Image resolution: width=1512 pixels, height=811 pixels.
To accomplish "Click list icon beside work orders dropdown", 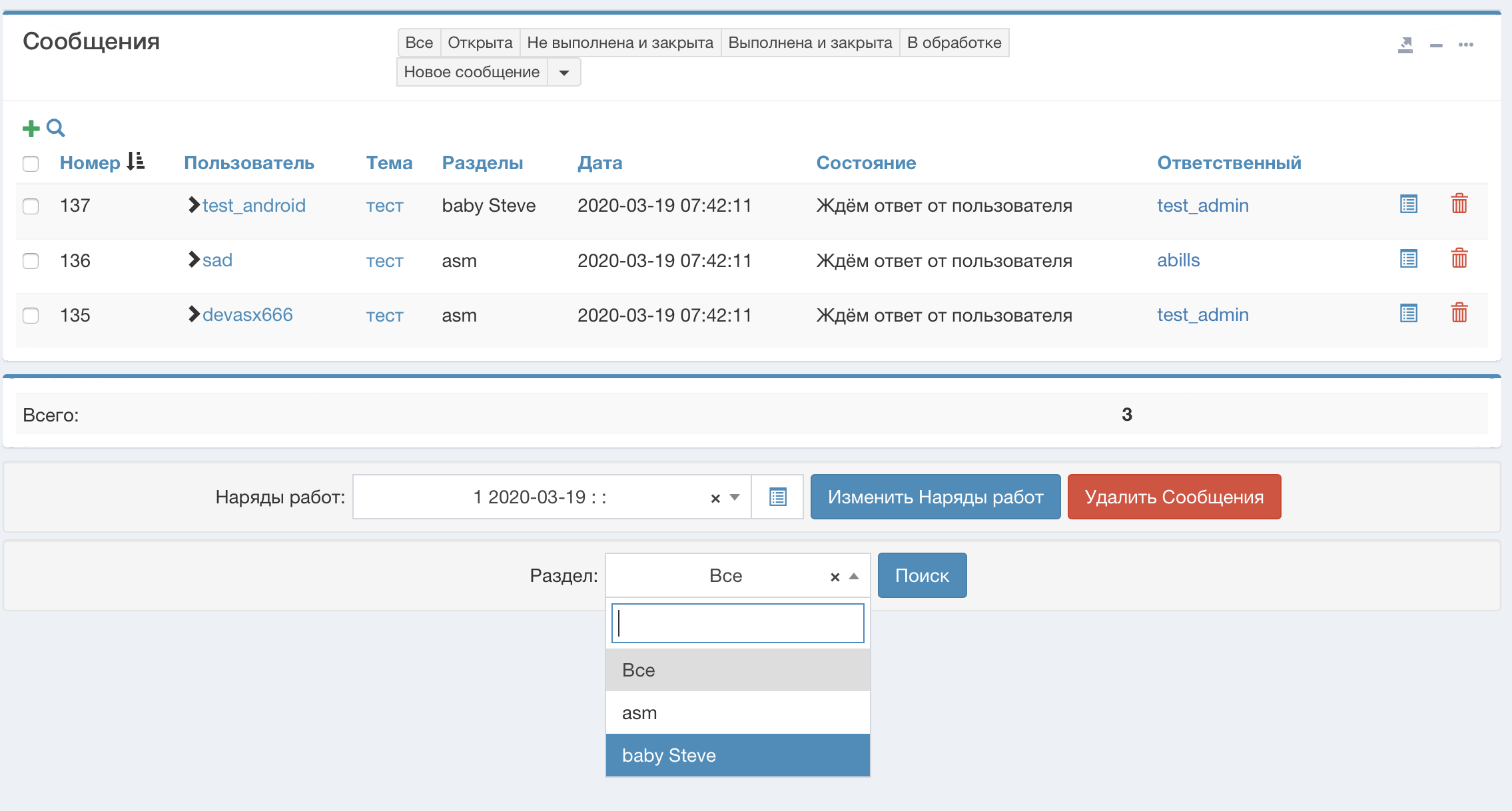I will coord(777,497).
